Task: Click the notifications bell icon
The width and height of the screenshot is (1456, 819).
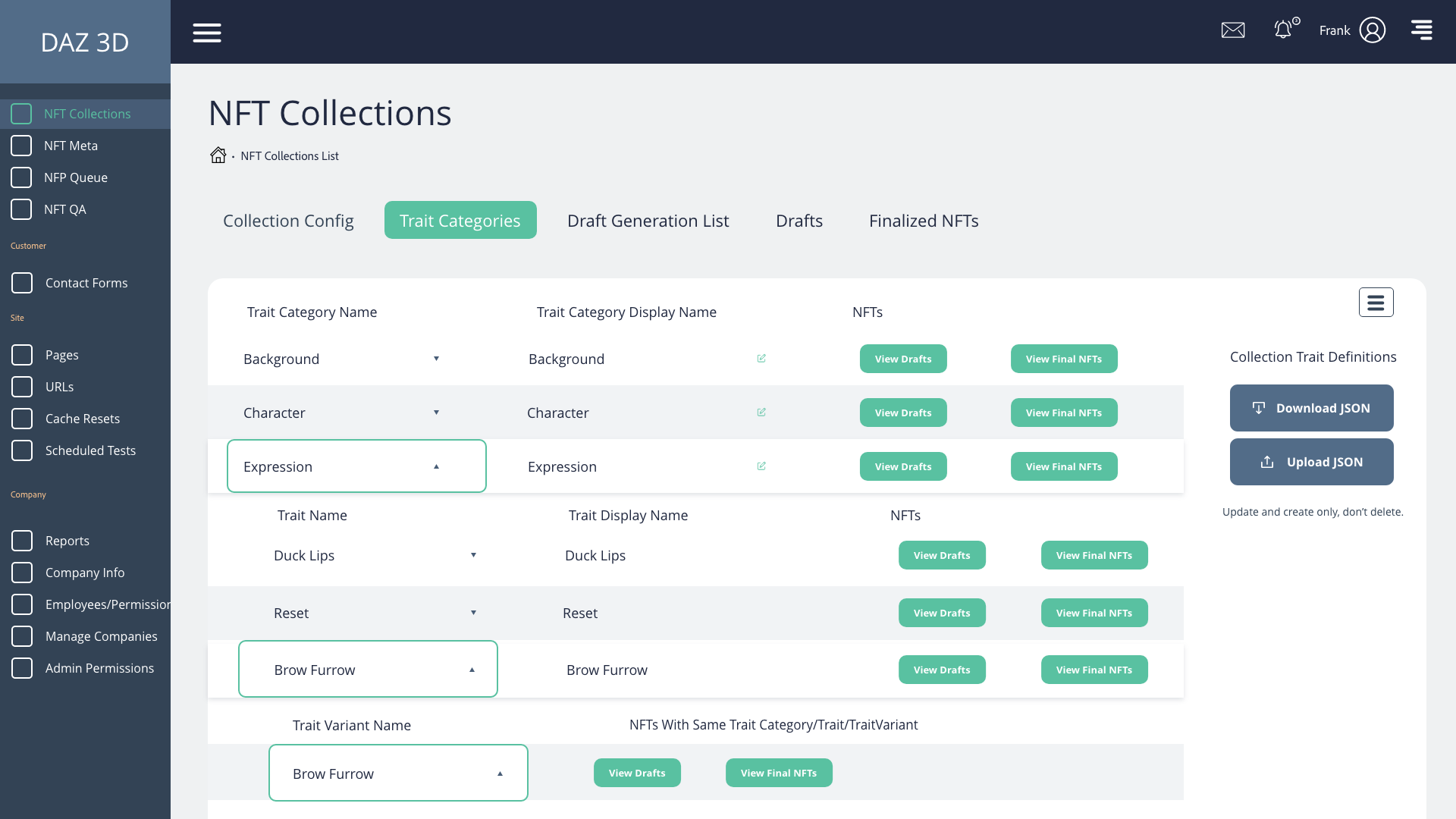Action: tap(1283, 30)
